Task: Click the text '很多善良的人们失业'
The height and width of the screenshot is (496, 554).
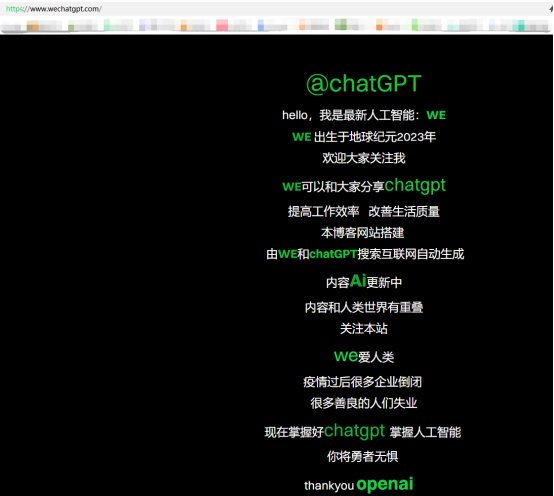Action: tap(364, 403)
